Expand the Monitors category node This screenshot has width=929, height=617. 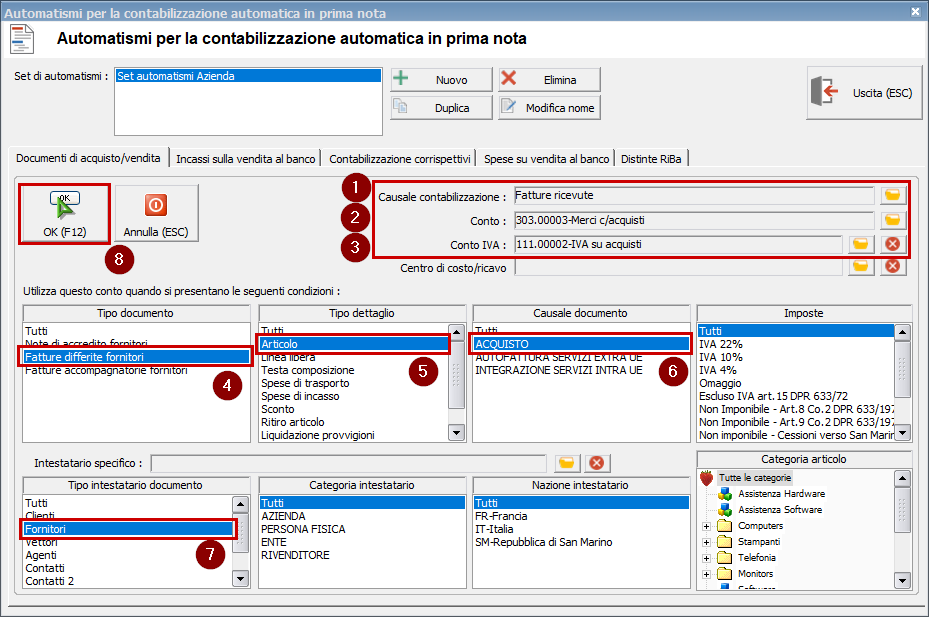706,574
